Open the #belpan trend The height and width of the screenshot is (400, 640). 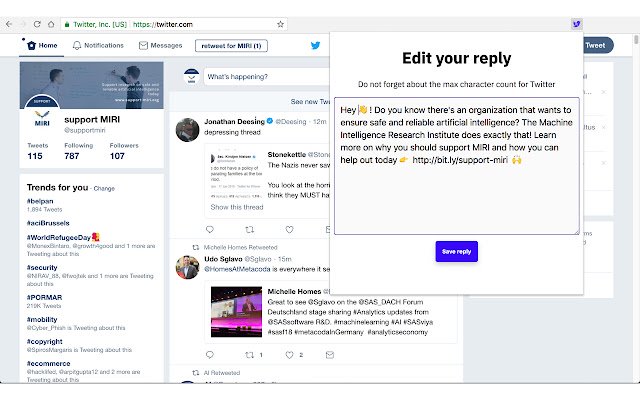[x=40, y=201]
